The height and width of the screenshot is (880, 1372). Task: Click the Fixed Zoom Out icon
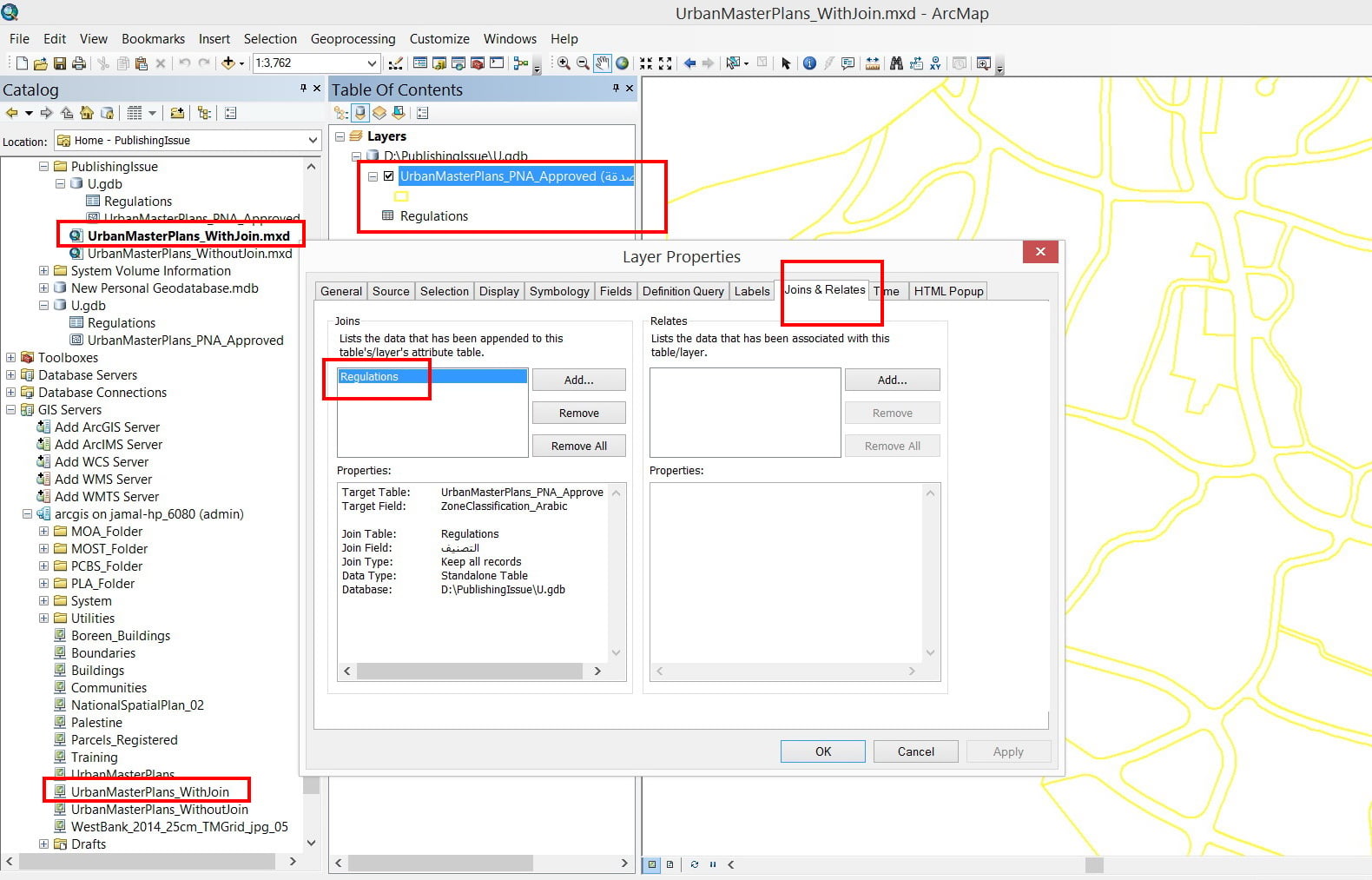click(x=665, y=63)
